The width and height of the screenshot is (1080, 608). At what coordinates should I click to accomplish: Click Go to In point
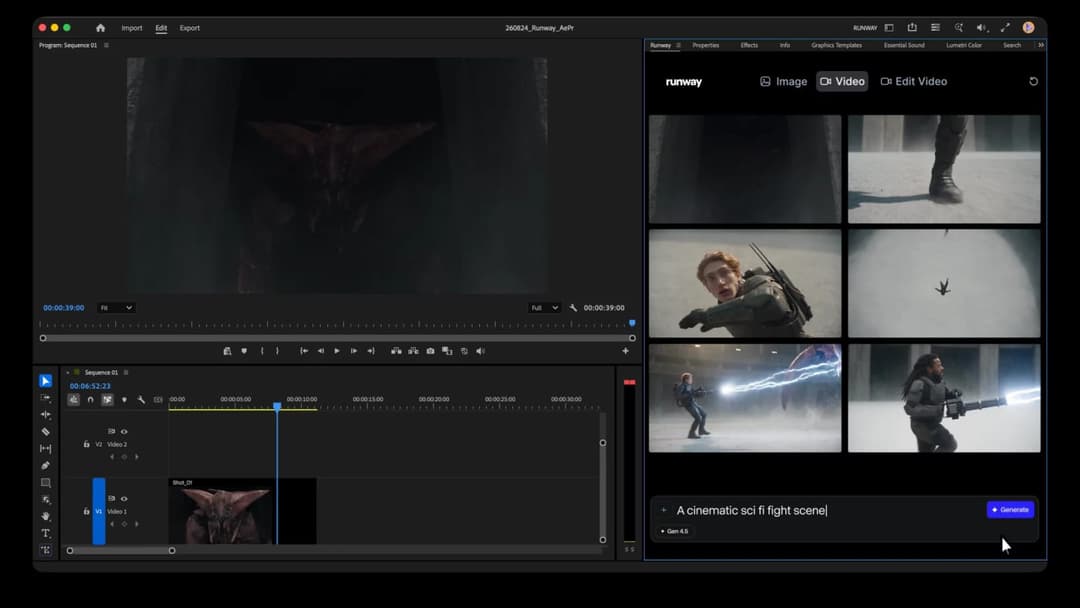click(304, 351)
